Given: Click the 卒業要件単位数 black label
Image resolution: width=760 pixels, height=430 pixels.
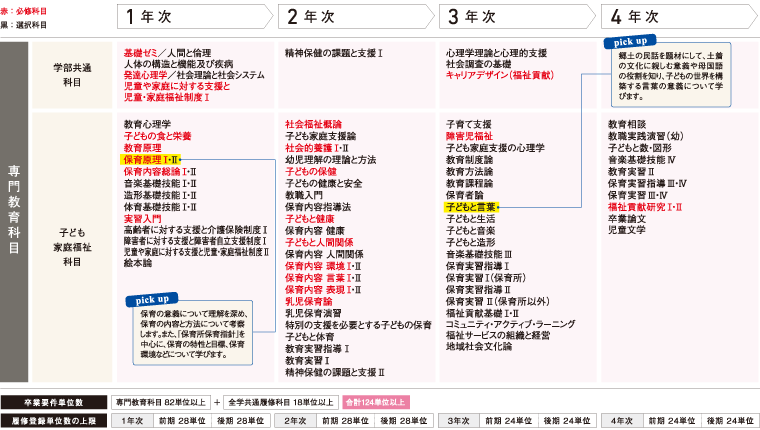Looking at the screenshot, I should [54, 402].
